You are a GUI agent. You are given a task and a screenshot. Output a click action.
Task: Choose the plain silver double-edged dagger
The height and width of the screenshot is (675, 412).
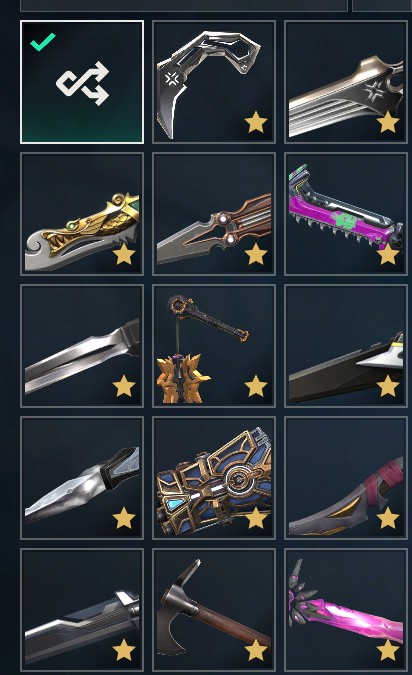(82, 346)
